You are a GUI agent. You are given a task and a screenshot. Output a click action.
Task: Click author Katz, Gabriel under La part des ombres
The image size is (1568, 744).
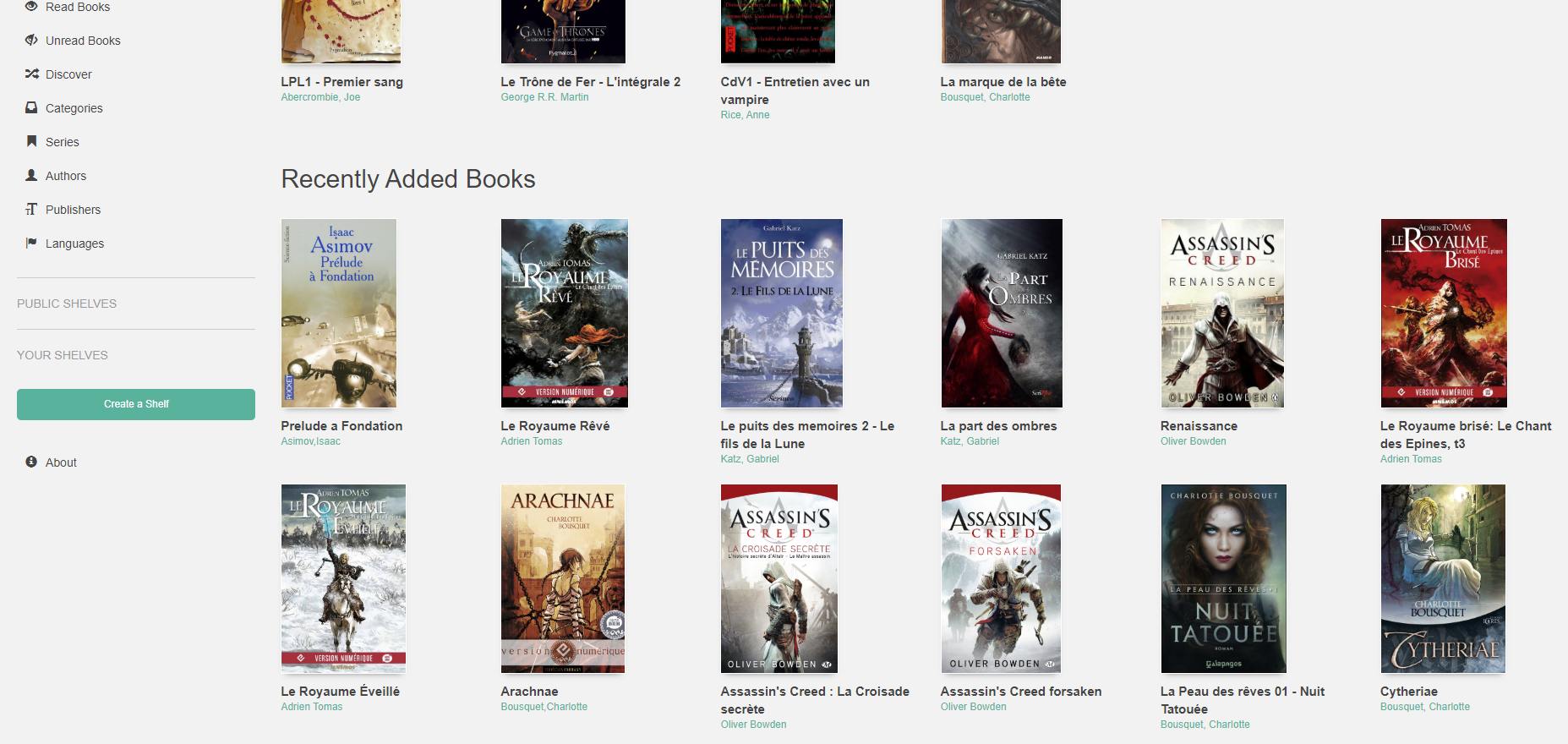point(970,441)
